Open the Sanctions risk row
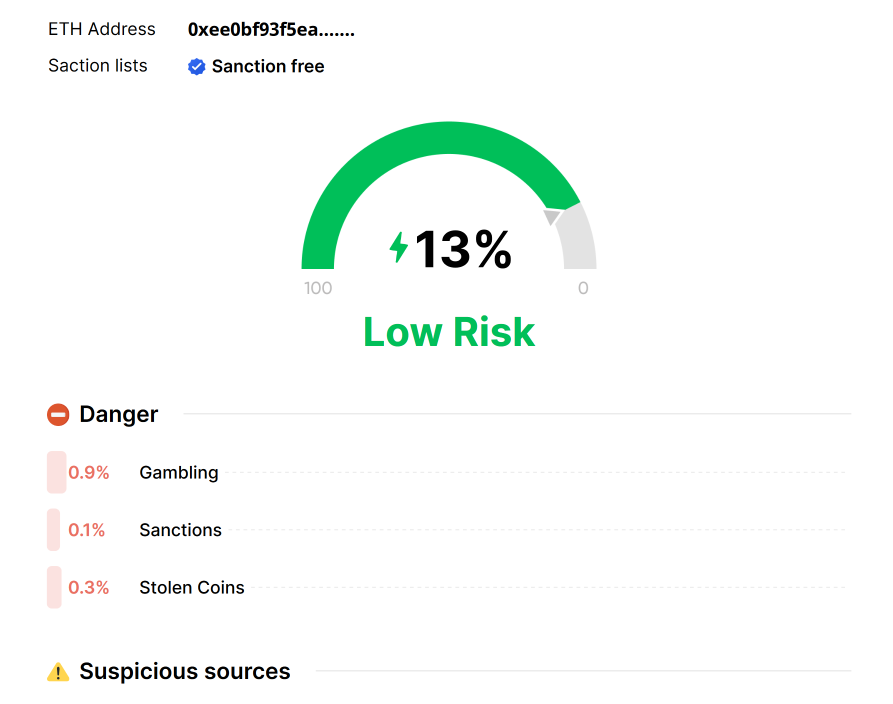 pos(181,531)
